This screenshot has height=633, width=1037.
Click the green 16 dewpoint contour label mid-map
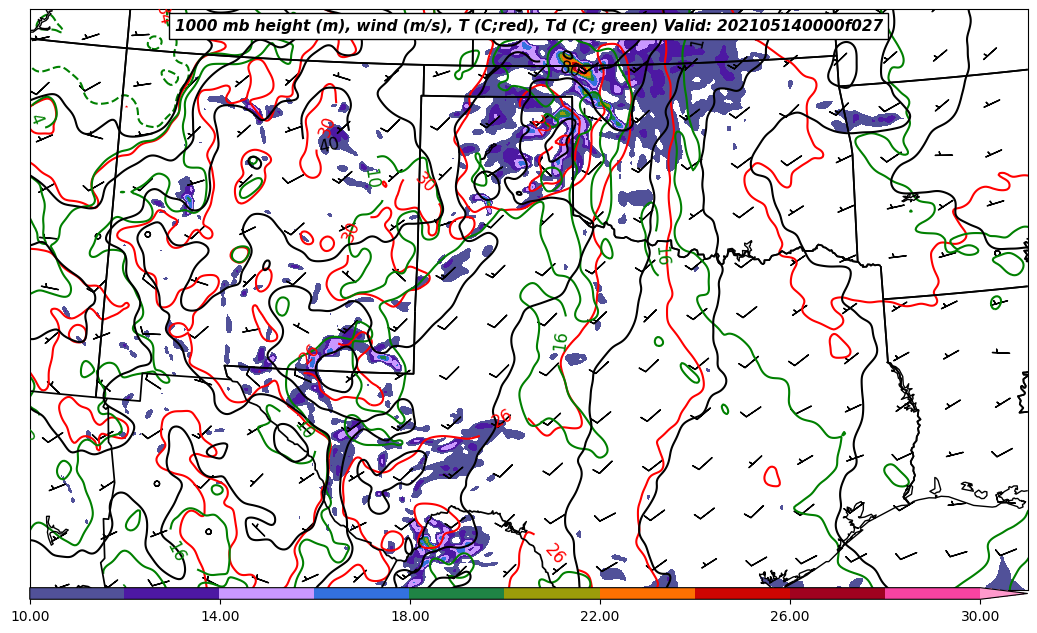[560, 342]
